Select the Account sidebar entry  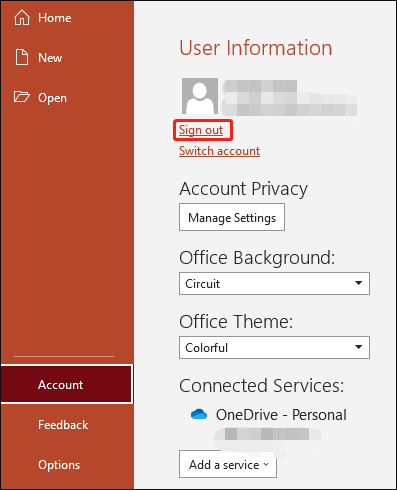(x=67, y=384)
